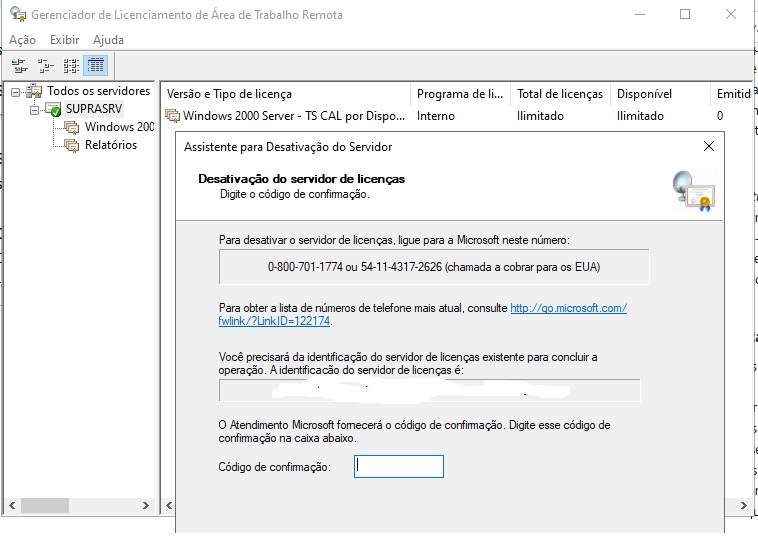This screenshot has height=557, width=758.
Task: Click the Relatórios node icon
Action: click(72, 145)
